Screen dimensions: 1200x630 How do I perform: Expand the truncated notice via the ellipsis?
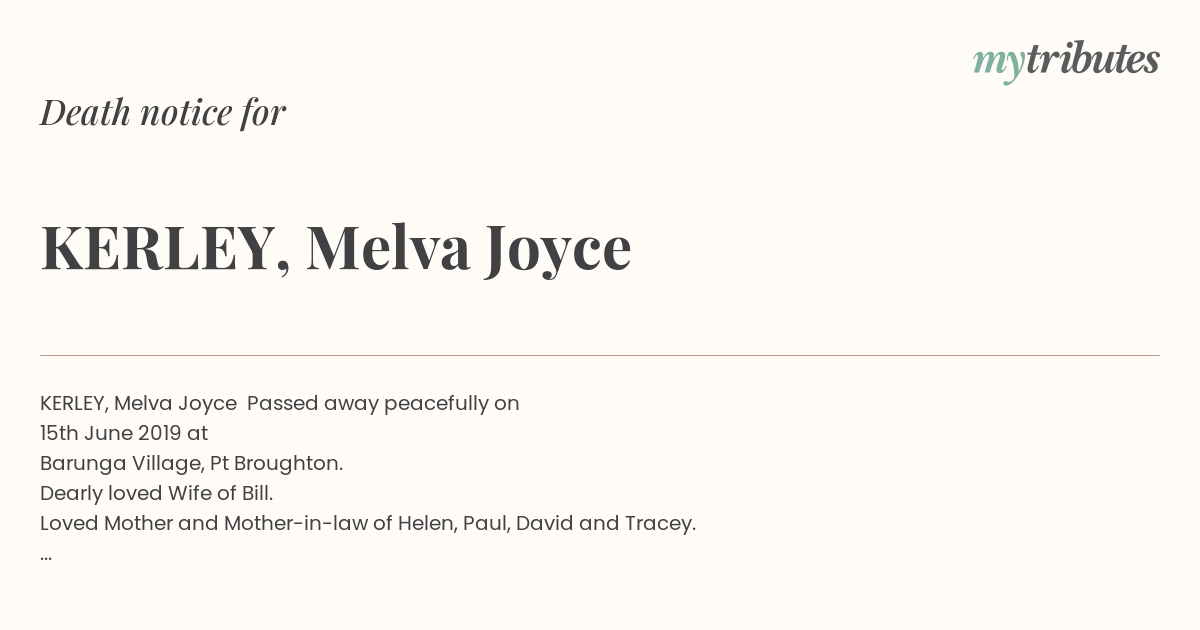(46, 556)
